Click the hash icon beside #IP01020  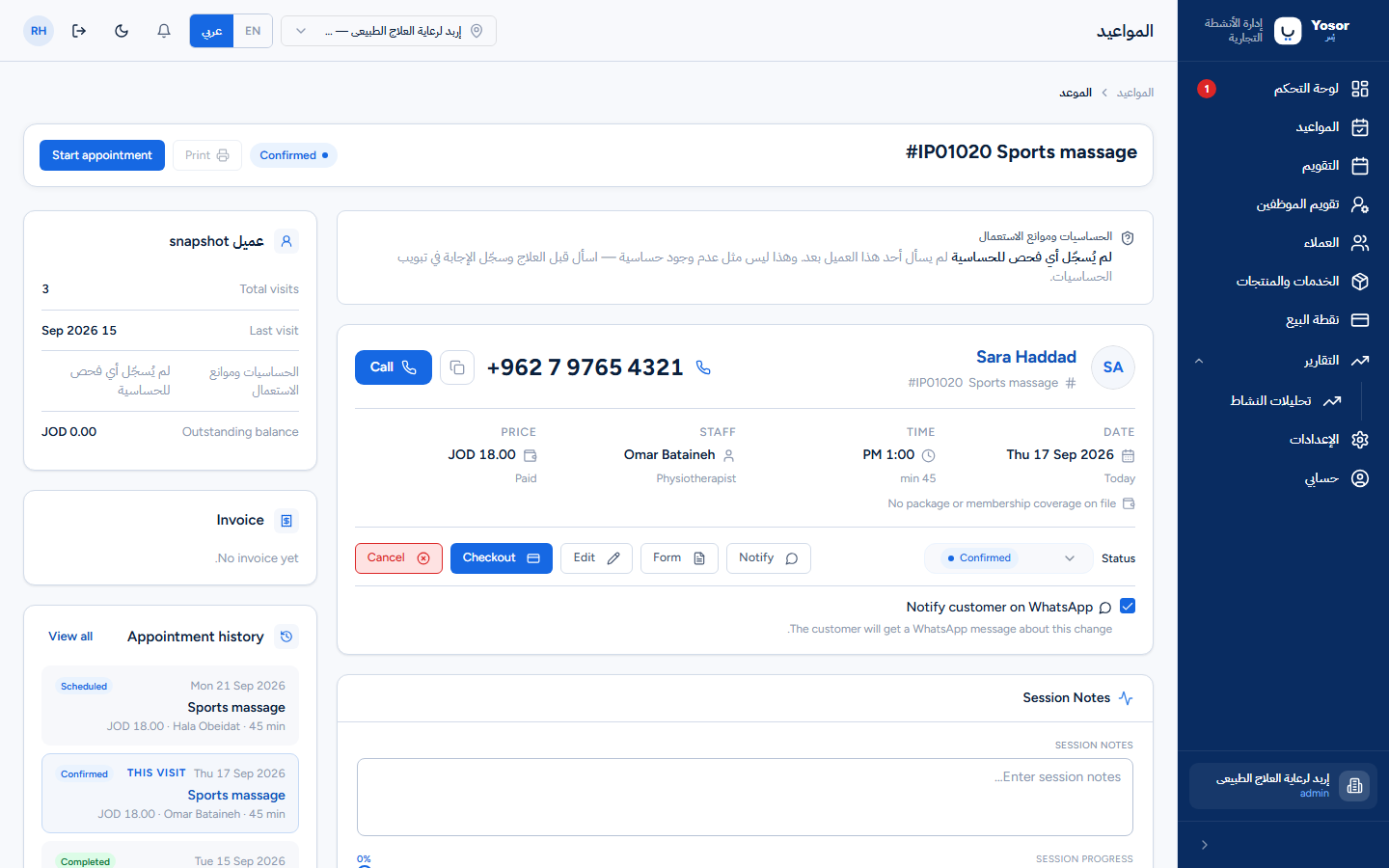coord(1070,383)
